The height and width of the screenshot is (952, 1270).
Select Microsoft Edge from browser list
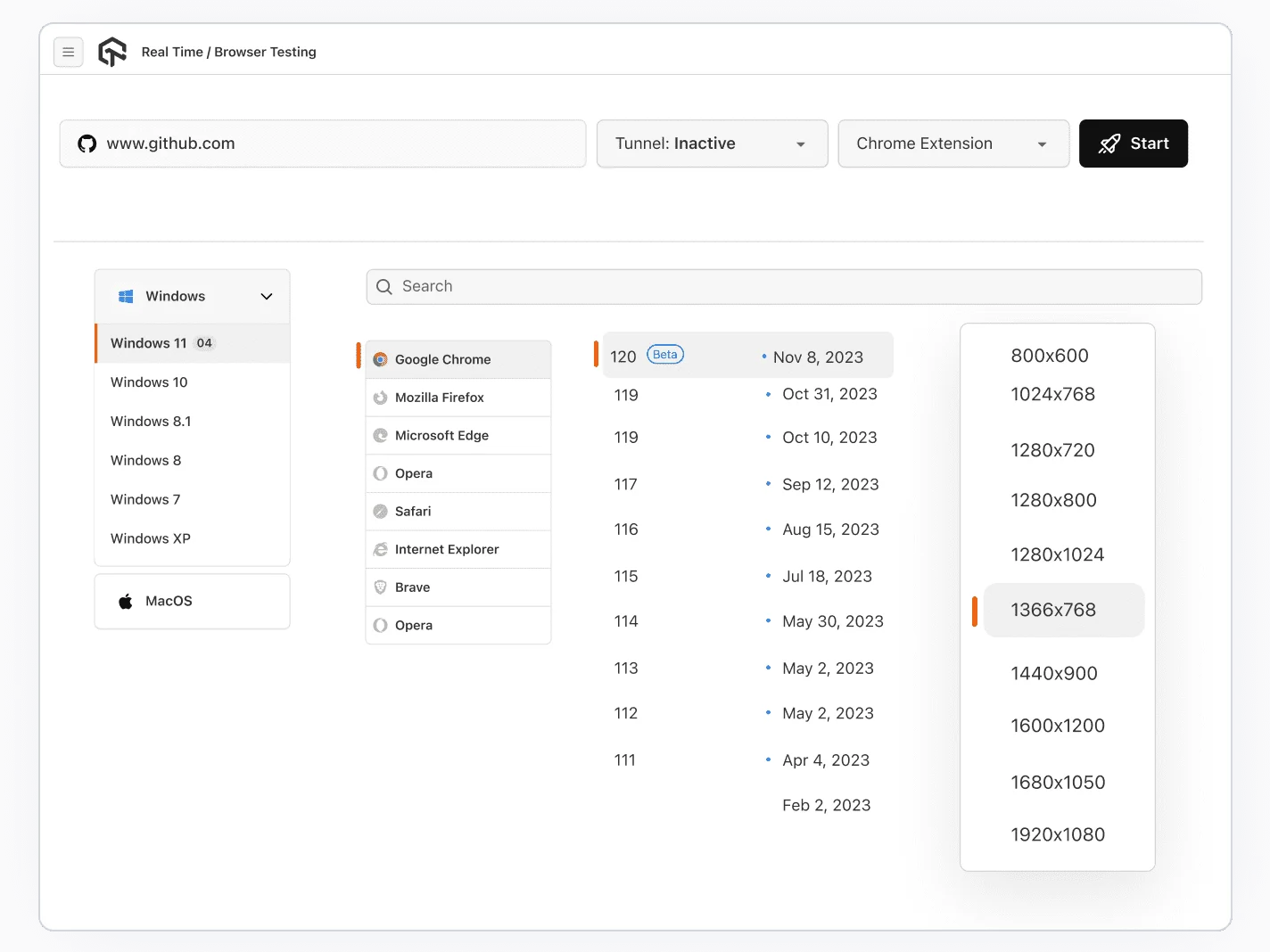381,435
